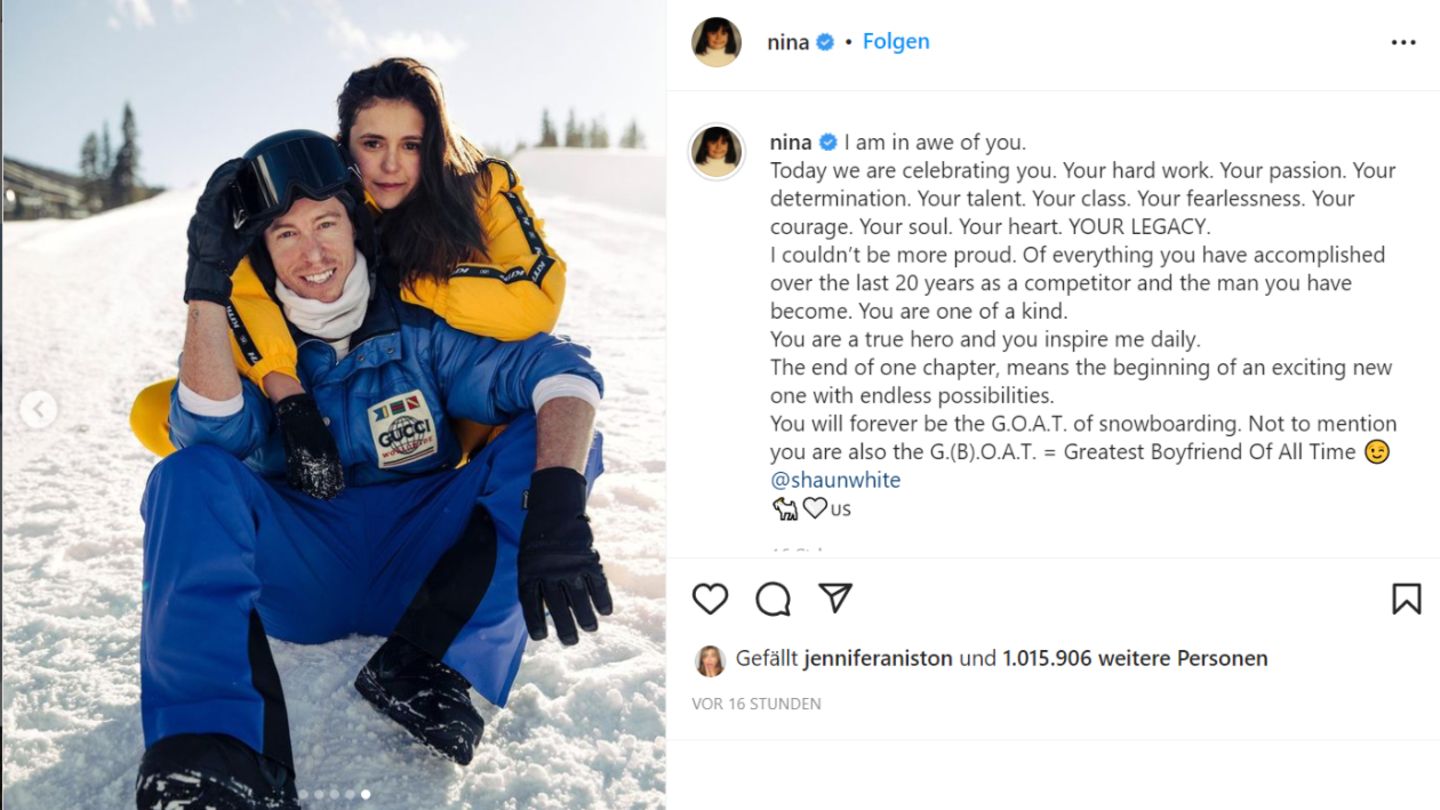This screenshot has width=1440, height=810.
Task: Follow nina via the Folgen link
Action: pos(896,42)
